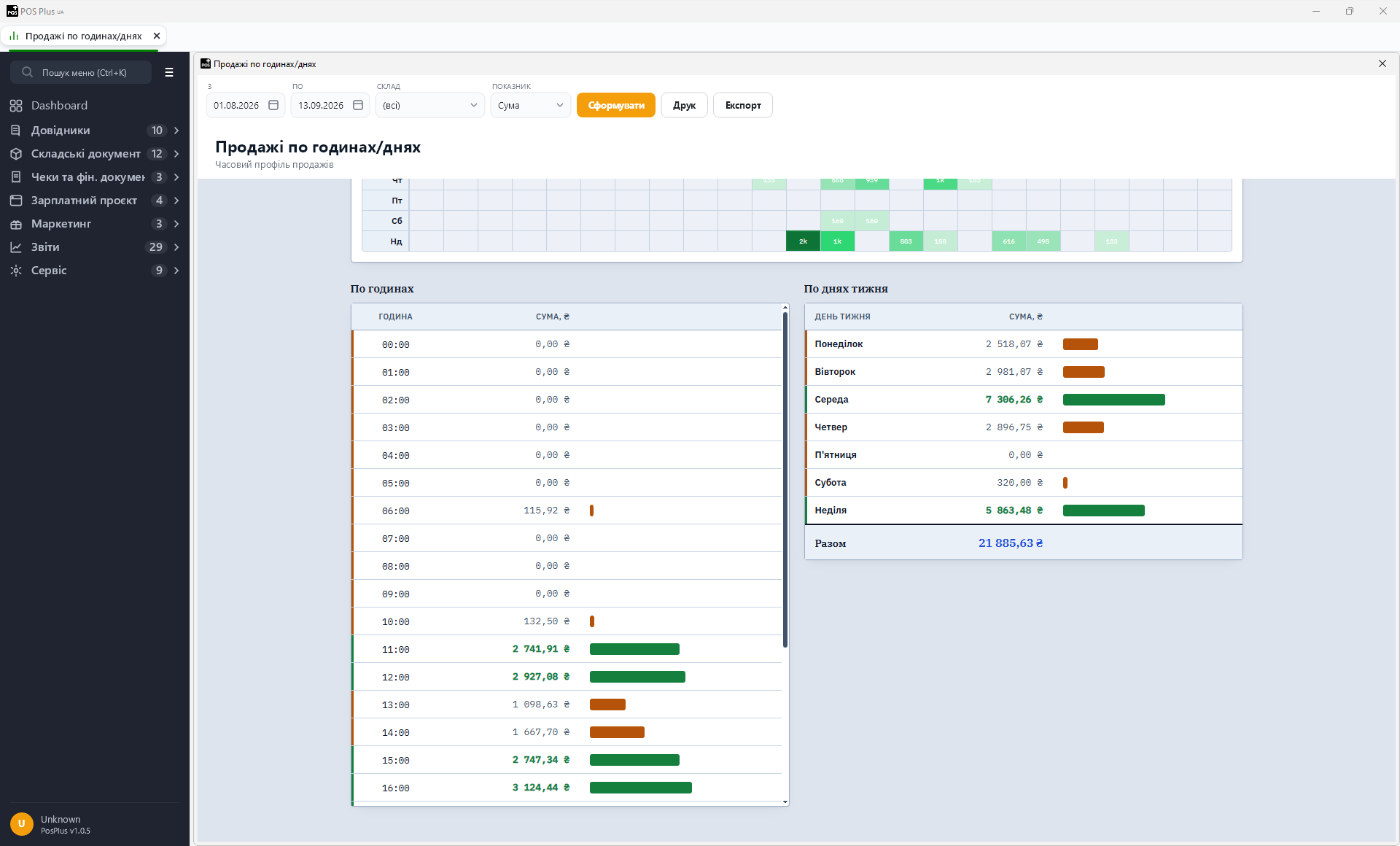1400x846 pixels.
Task: Click the Чеки та фін. документи icon
Action: pos(16,177)
